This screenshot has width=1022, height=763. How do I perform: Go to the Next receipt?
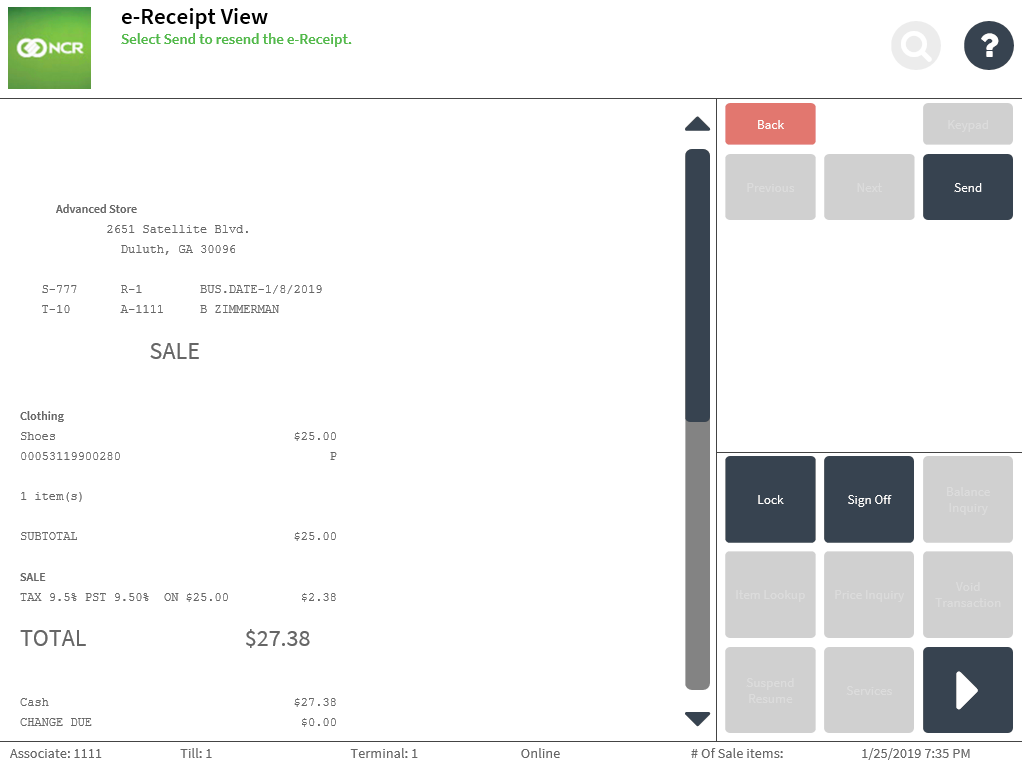tap(869, 187)
